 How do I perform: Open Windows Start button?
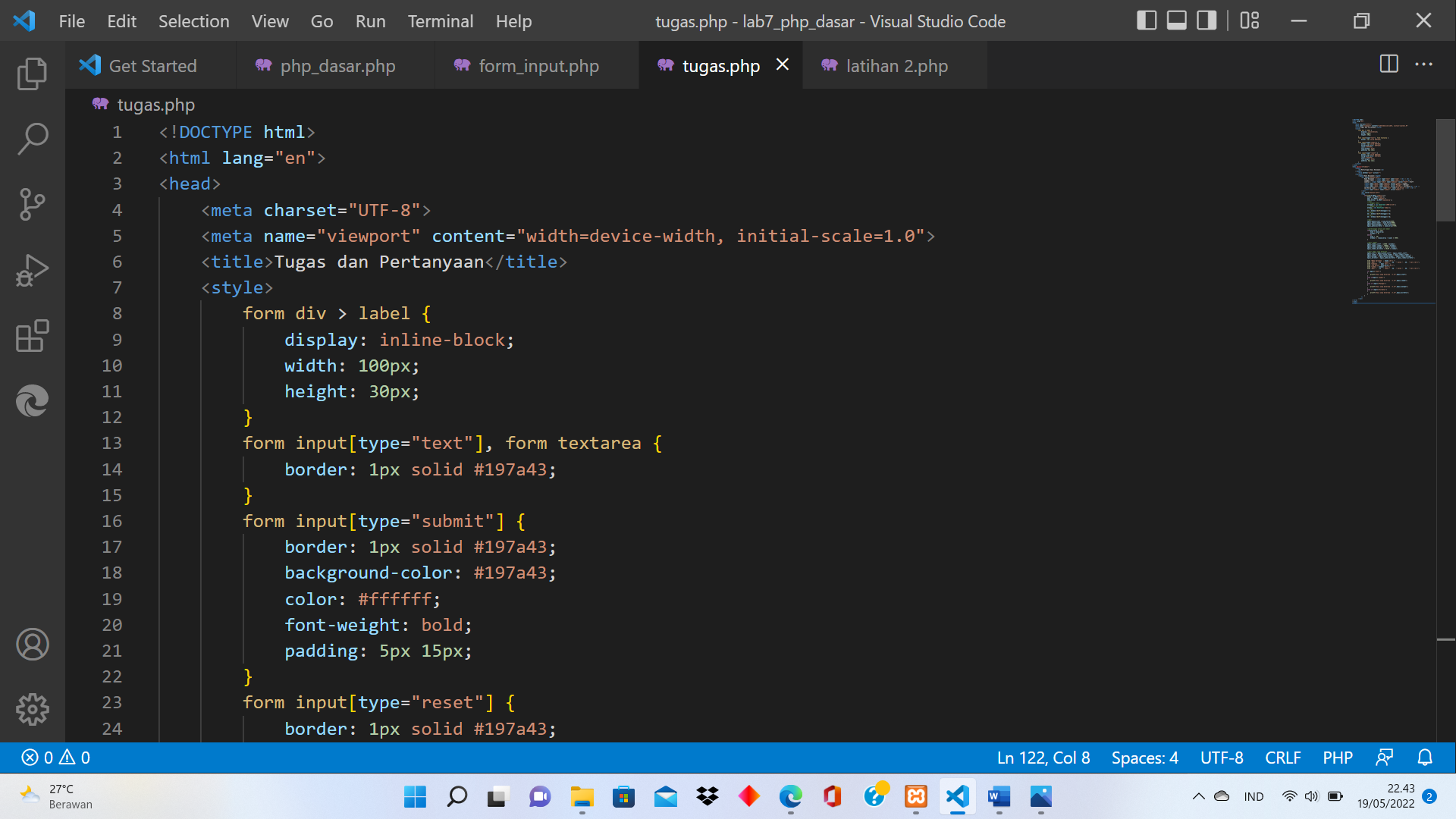click(x=415, y=796)
